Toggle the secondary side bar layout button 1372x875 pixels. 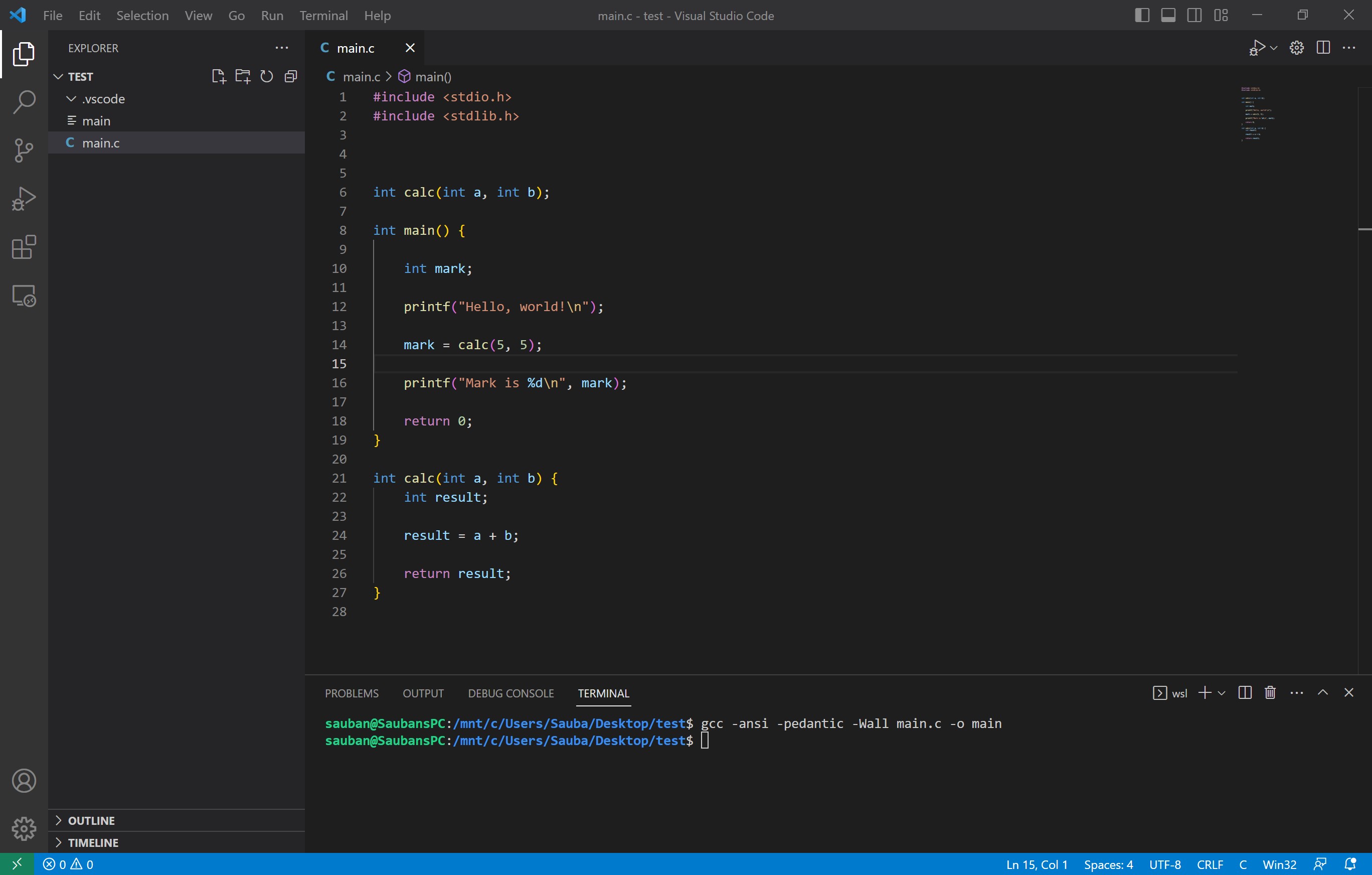(x=1194, y=16)
